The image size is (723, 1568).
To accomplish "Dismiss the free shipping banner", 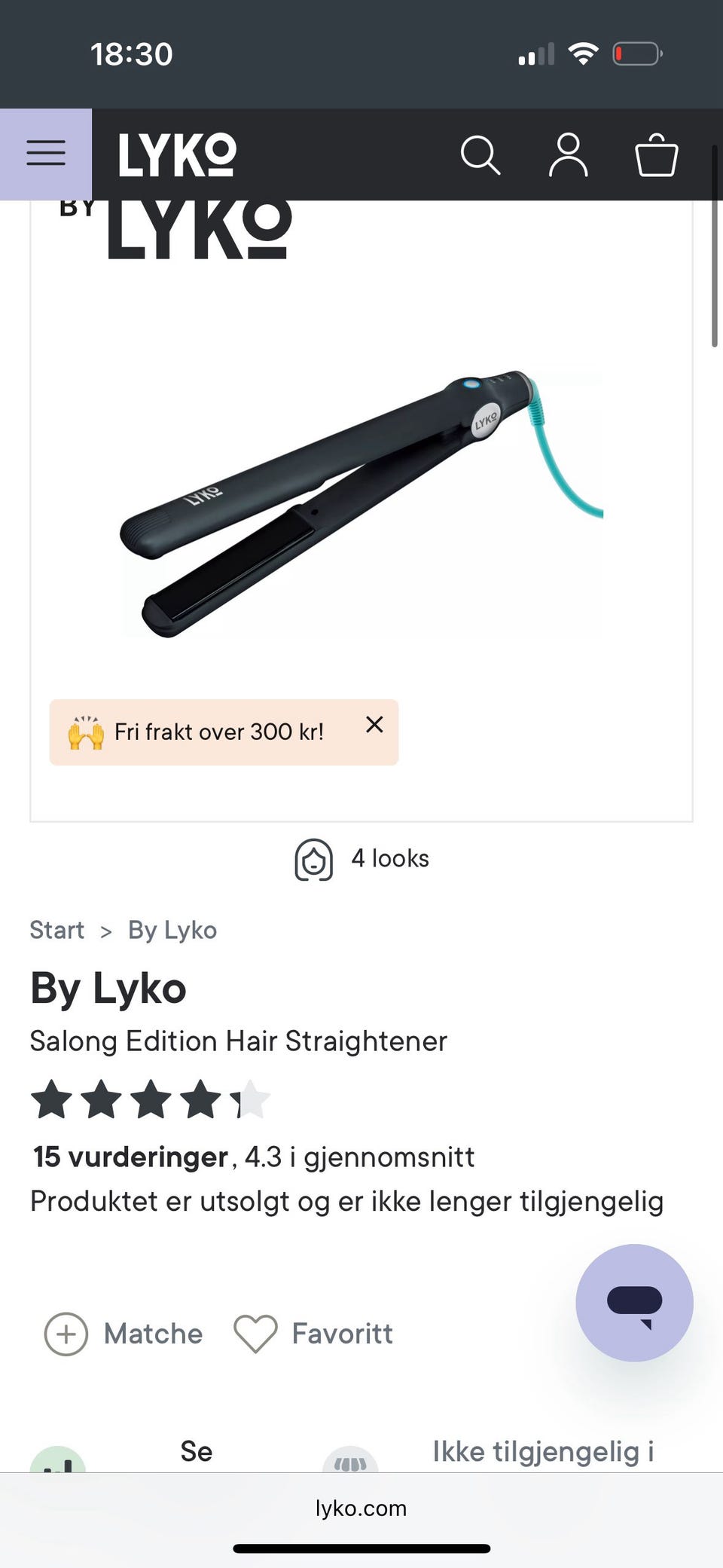I will point(374,725).
